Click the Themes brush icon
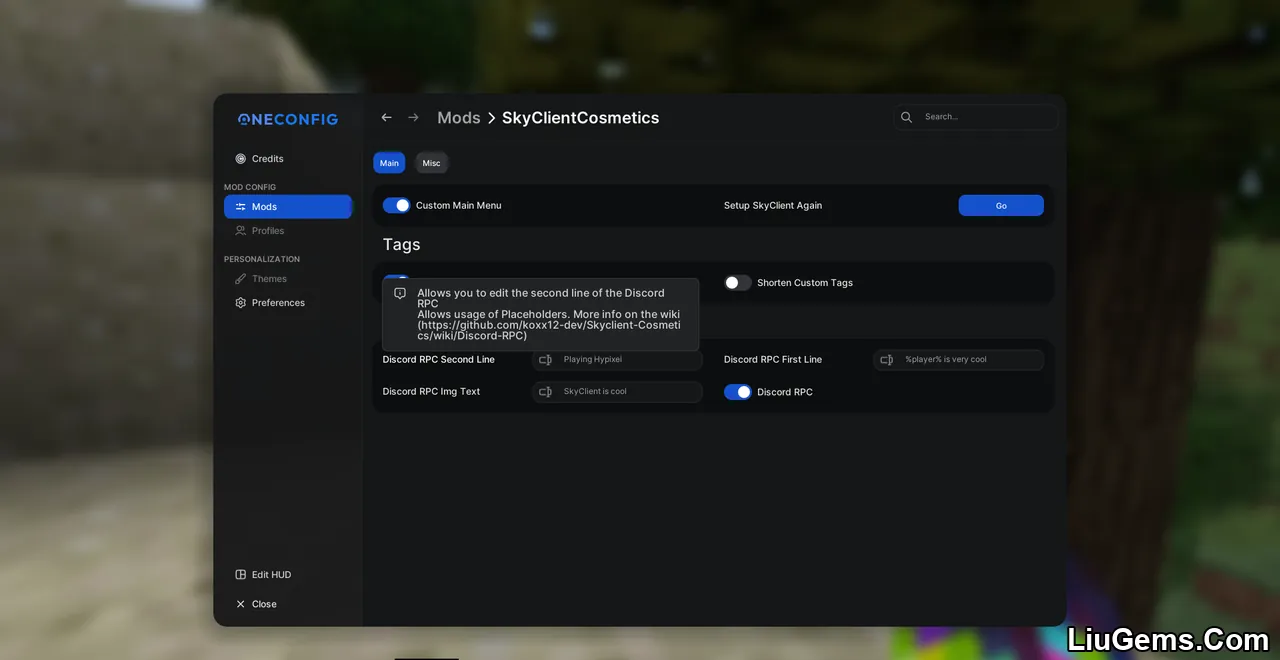Screen dimensions: 1280x660 pyautogui.click(x=240, y=279)
